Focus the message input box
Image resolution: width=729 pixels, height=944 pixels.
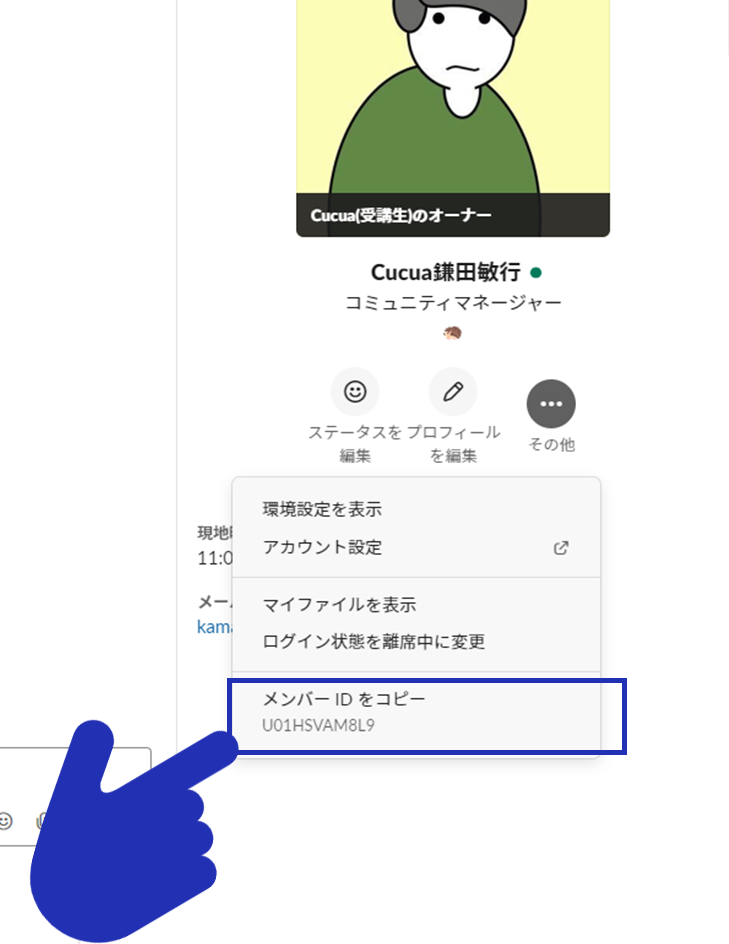coord(75,777)
